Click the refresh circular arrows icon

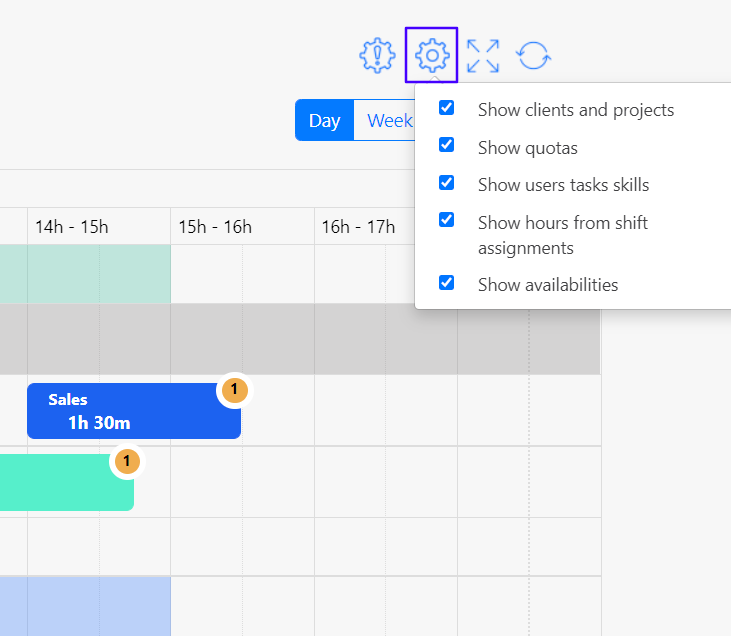(534, 55)
